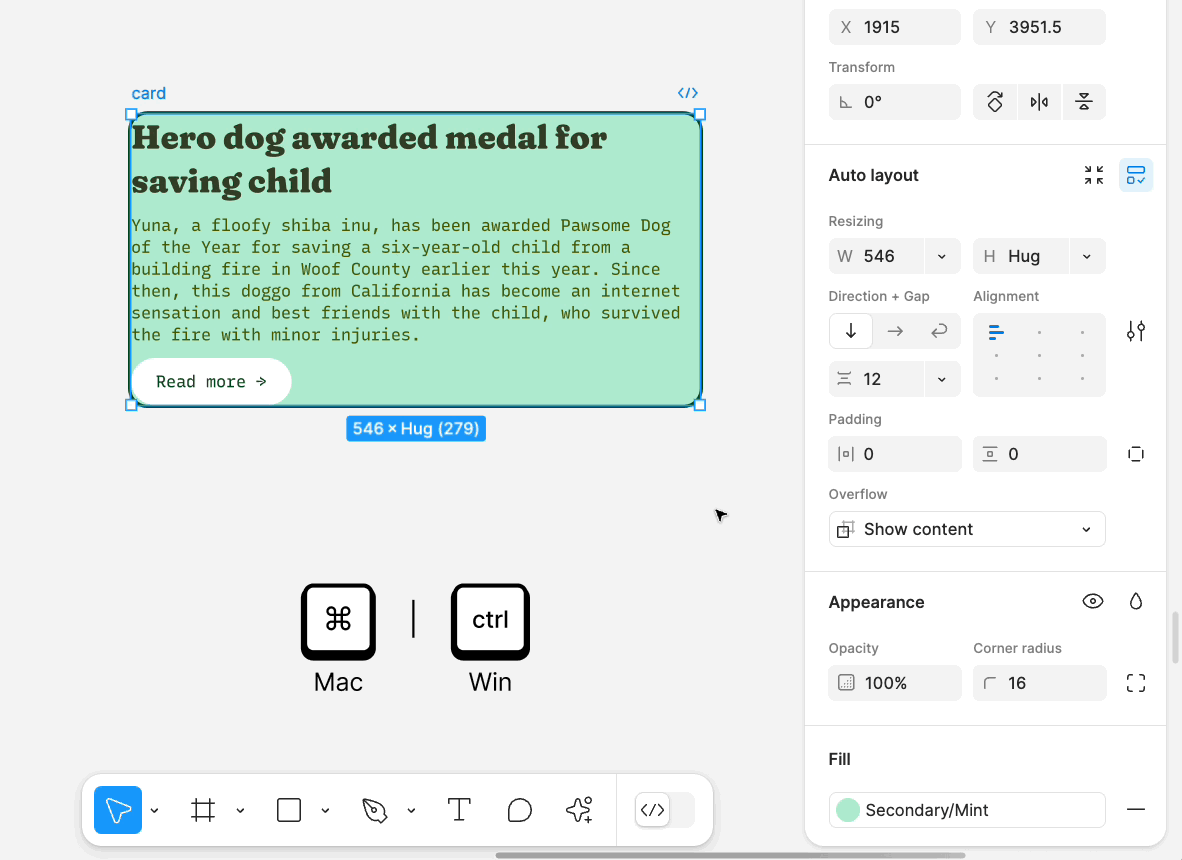Toggle card visibility eye icon
1182x860 pixels.
pyautogui.click(x=1093, y=601)
